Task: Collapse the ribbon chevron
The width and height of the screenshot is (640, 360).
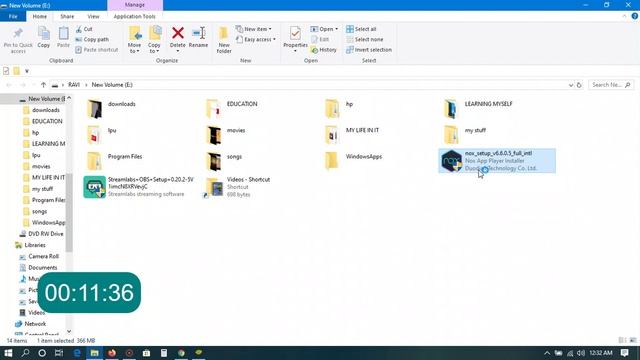Action: point(624,16)
